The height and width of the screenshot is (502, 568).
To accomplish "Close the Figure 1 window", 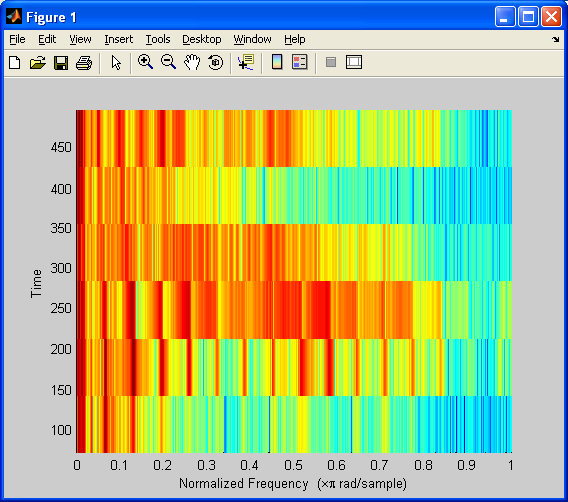I will [x=551, y=17].
